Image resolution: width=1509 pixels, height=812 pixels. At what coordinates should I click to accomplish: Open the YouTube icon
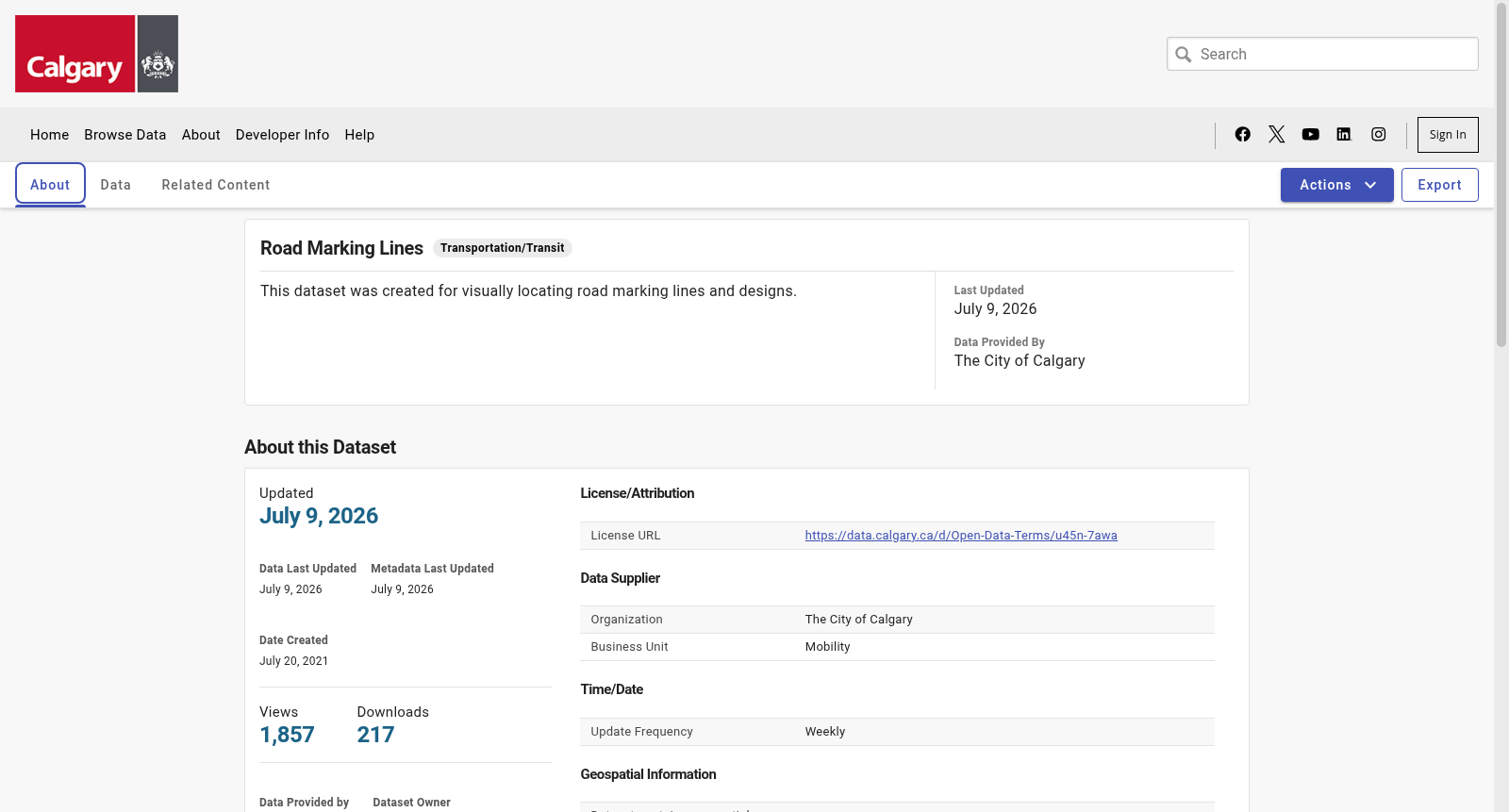[1310, 134]
